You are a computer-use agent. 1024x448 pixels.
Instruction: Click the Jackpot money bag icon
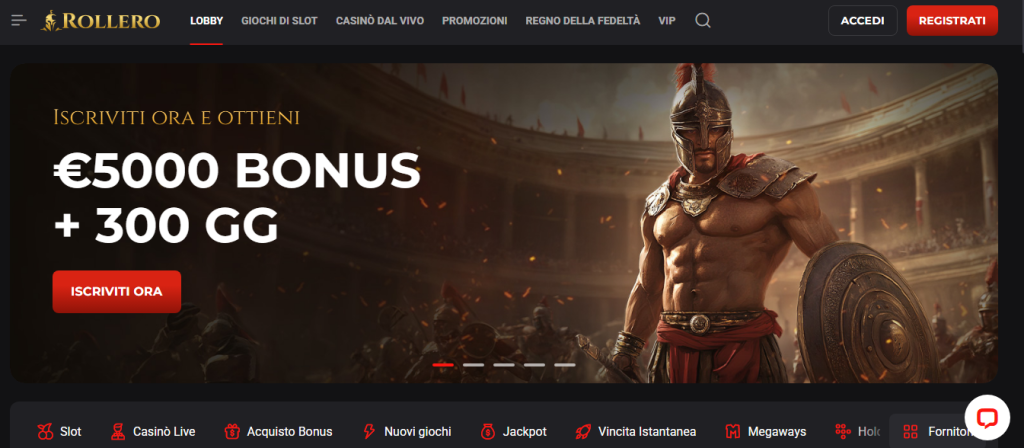(x=488, y=431)
